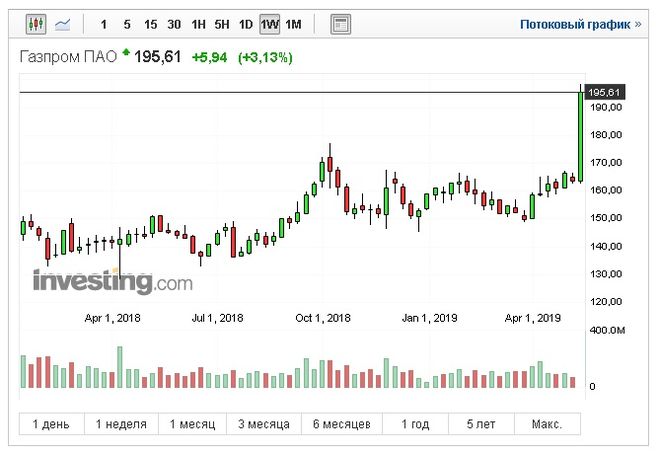The width and height of the screenshot is (659, 454).
Task: Set range to Макс.
Action: click(547, 424)
